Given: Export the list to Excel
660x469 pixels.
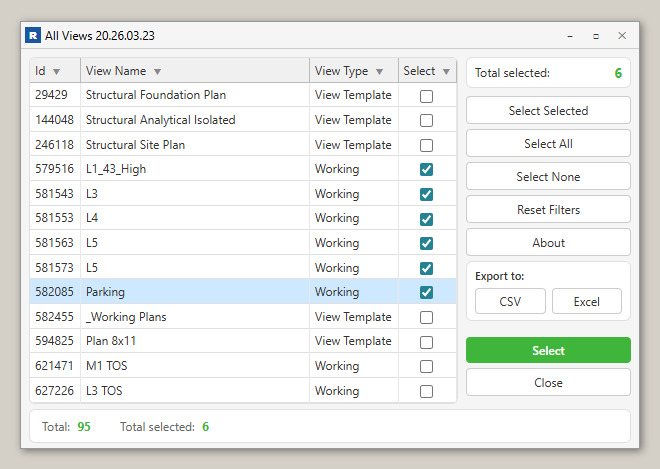Looking at the screenshot, I should click(586, 301).
